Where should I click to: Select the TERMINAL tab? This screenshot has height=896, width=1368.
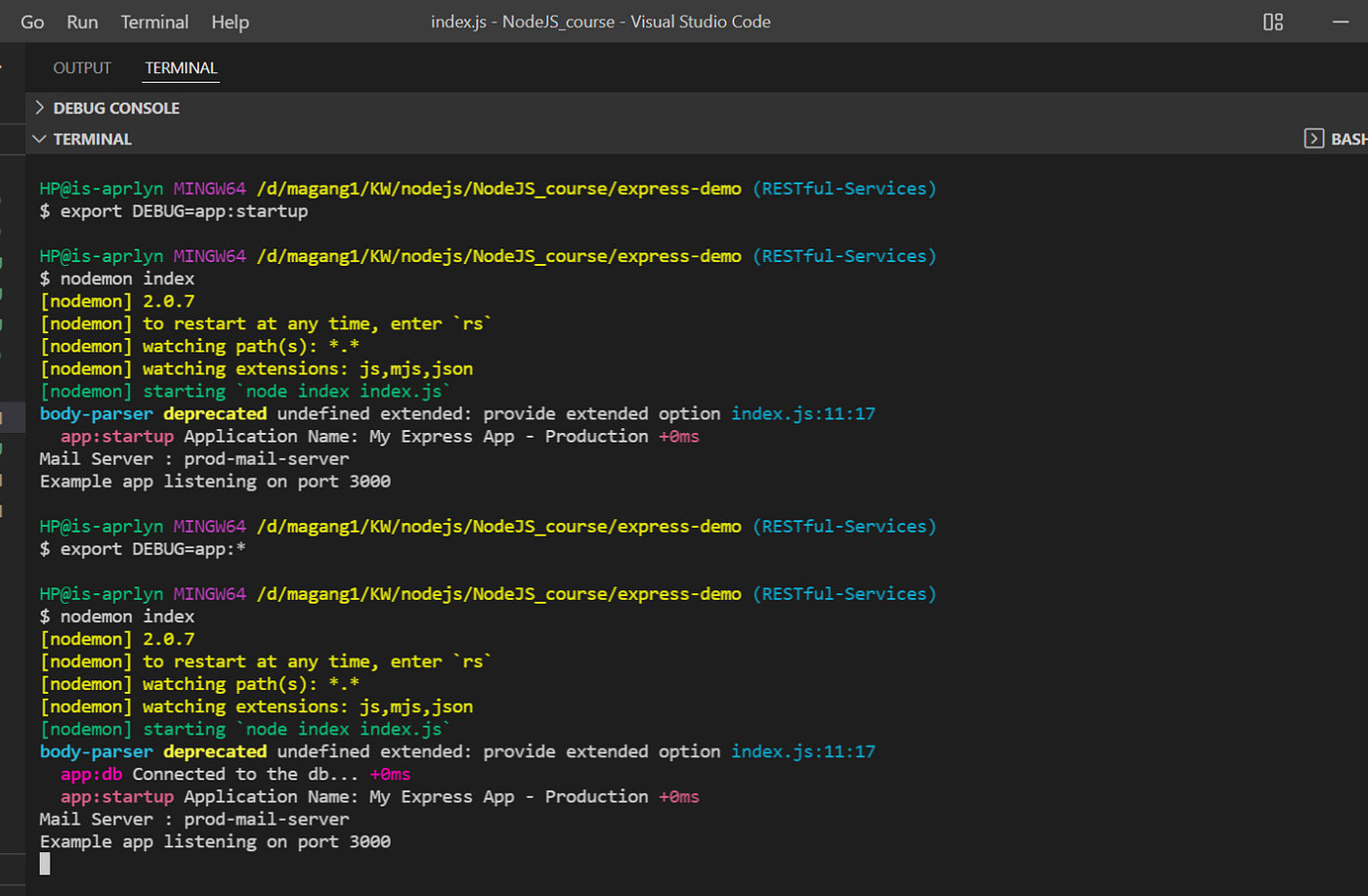click(181, 67)
